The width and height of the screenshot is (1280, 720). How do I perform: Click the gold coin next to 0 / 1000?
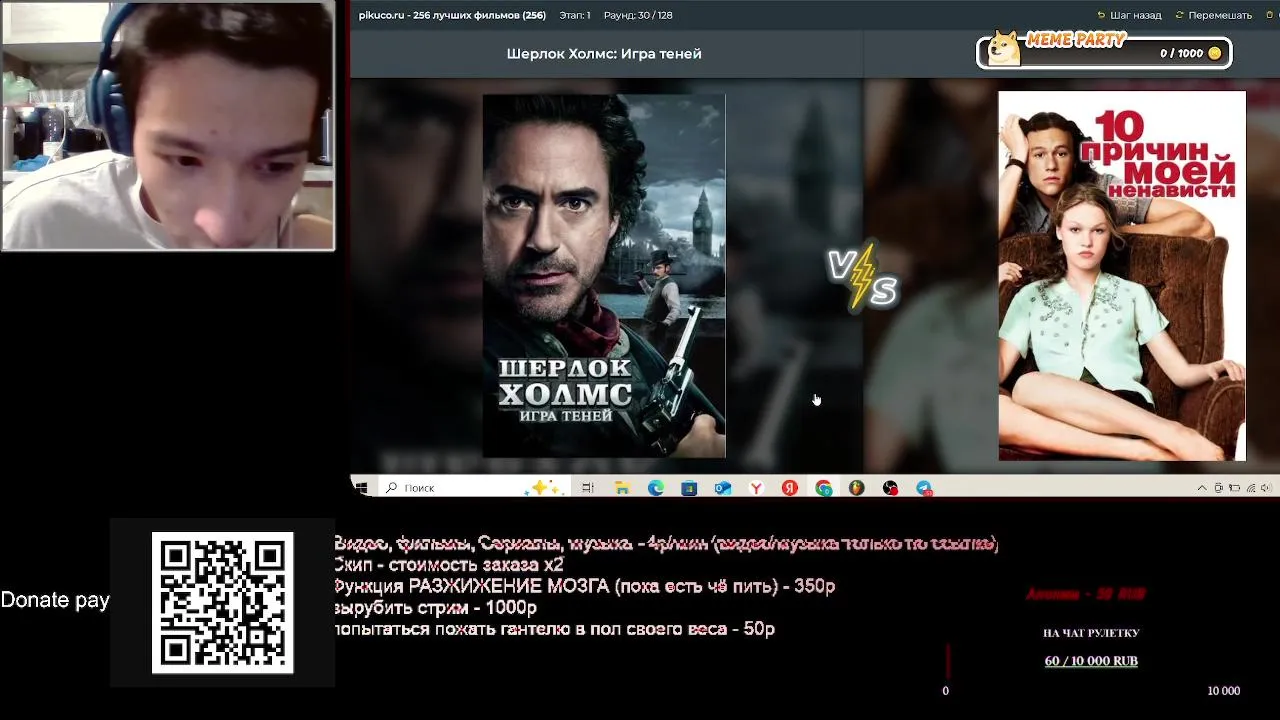point(1215,53)
